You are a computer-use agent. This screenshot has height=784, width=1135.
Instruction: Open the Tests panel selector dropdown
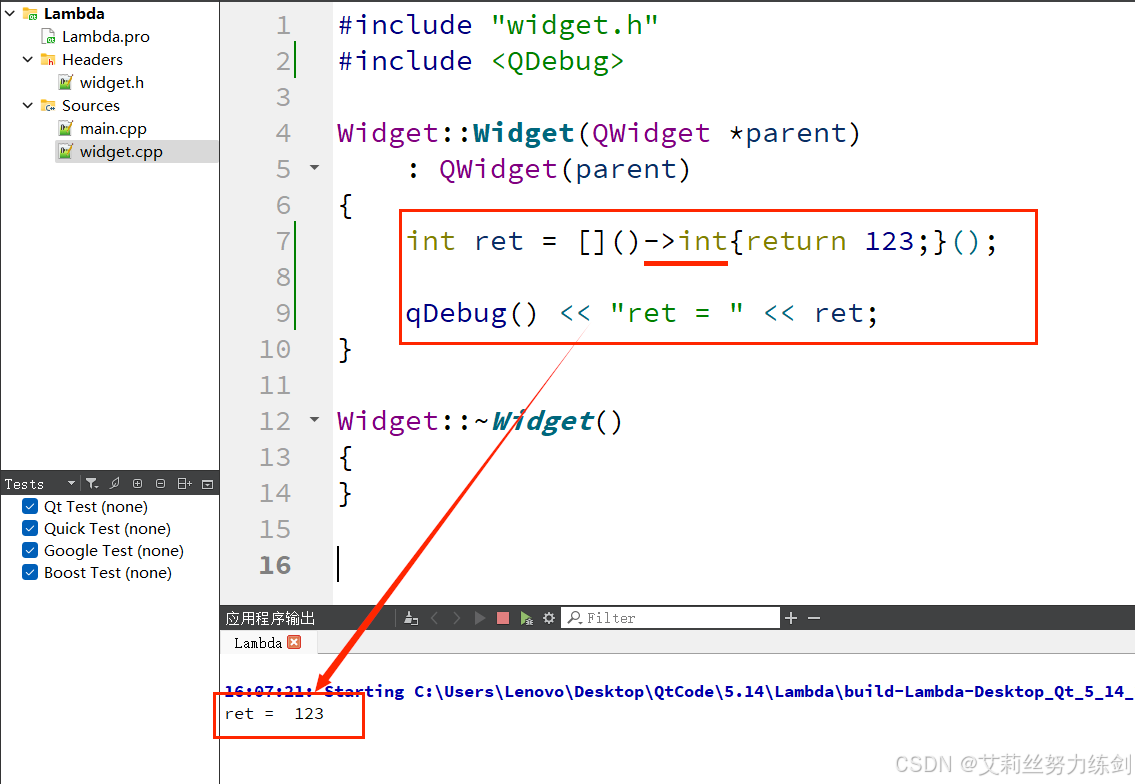pyautogui.click(x=71, y=484)
